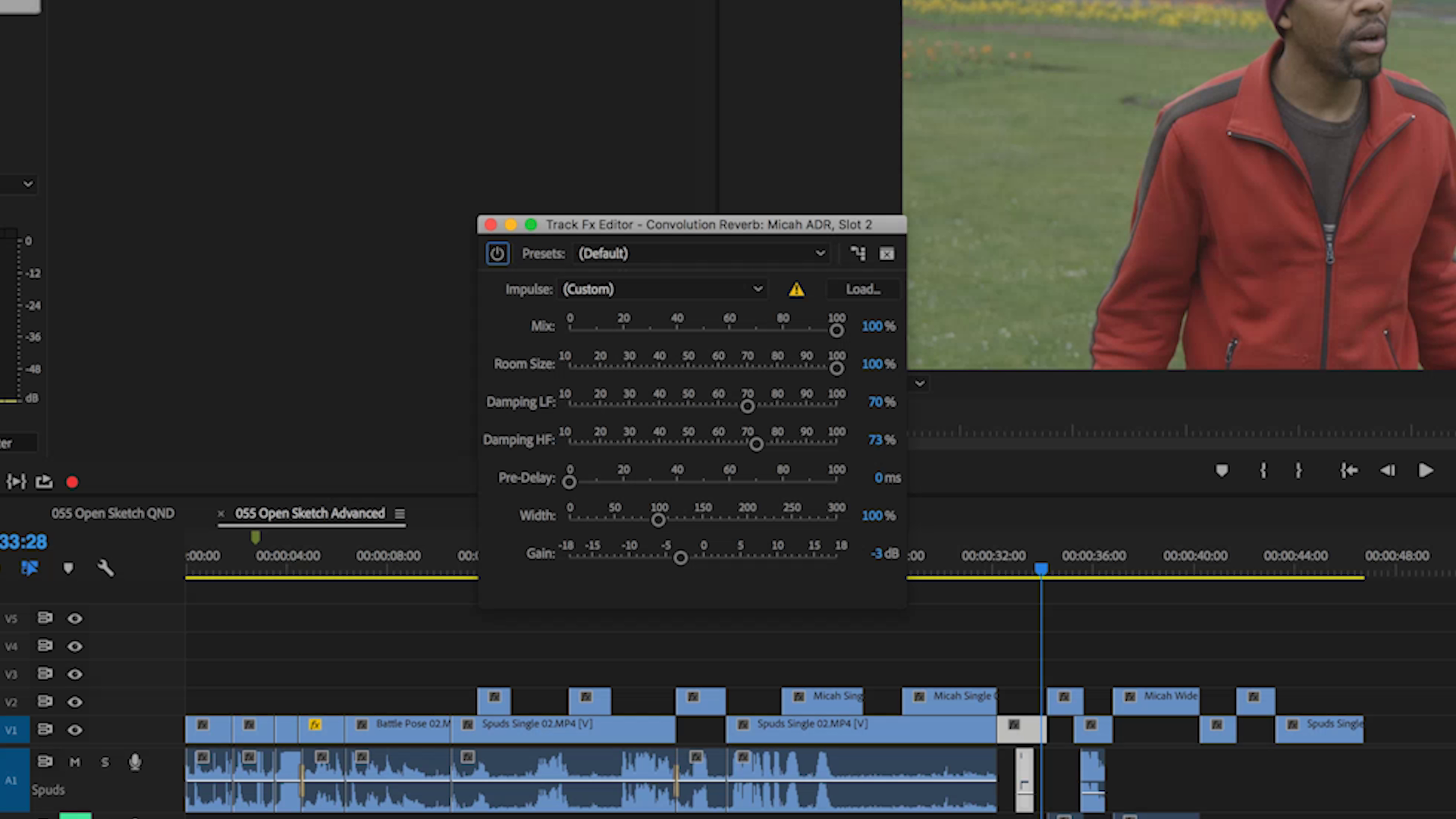Toggle V5 track sync lock
The image size is (1456, 819).
[45, 618]
